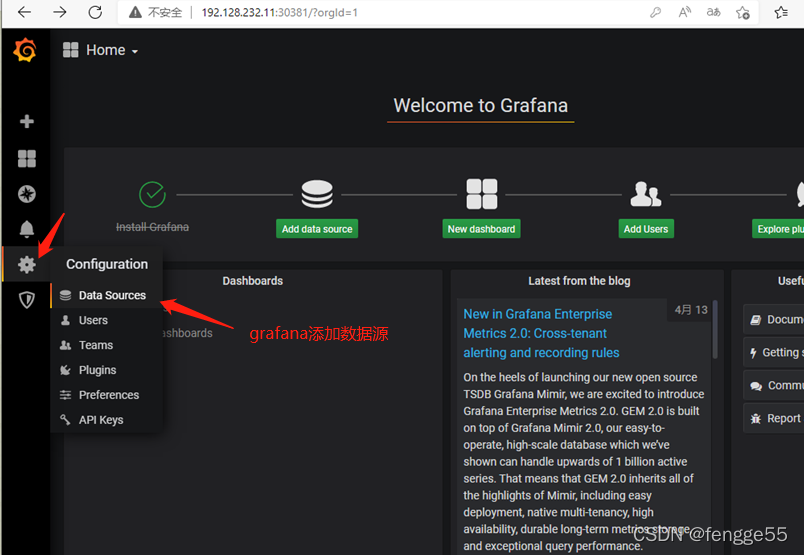
Task: Select Teams in Configuration menu
Action: pyautogui.click(x=106, y=345)
